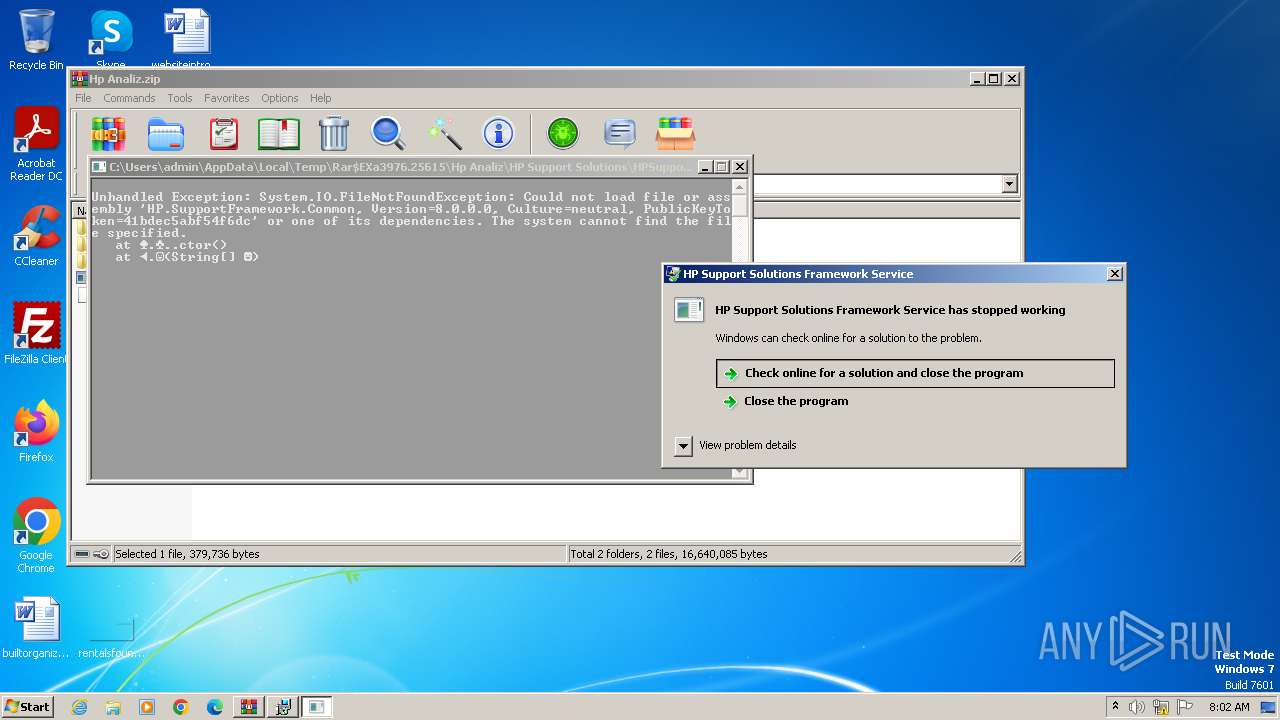Click the 'Selected 1 file, 379,736 bytes' status text
1280x720 pixels.
pos(187,554)
